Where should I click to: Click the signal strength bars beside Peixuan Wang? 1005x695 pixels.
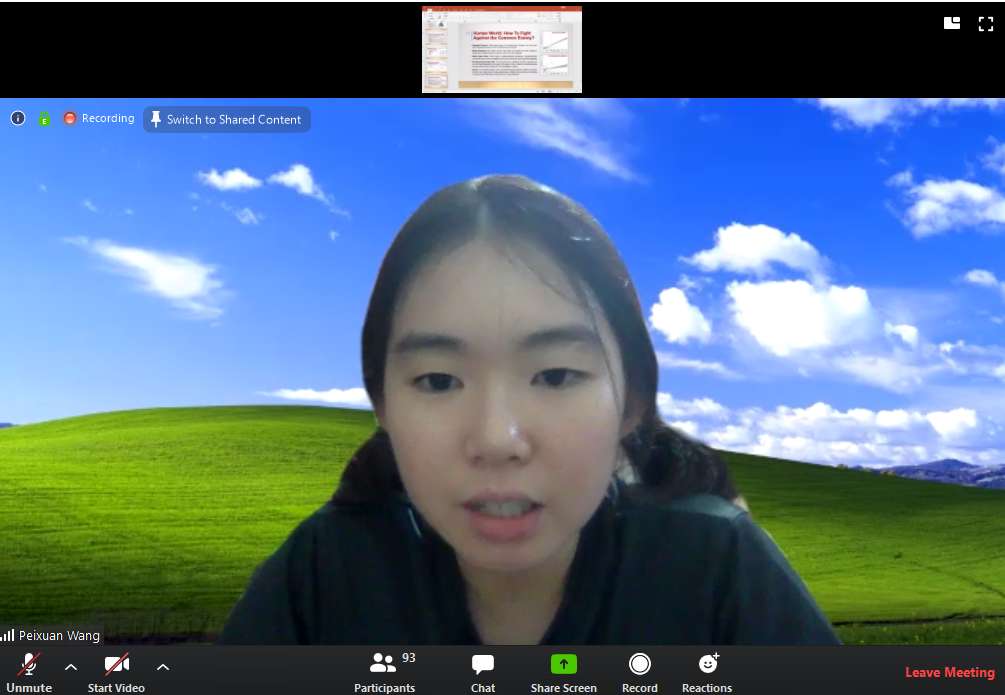click(x=8, y=635)
